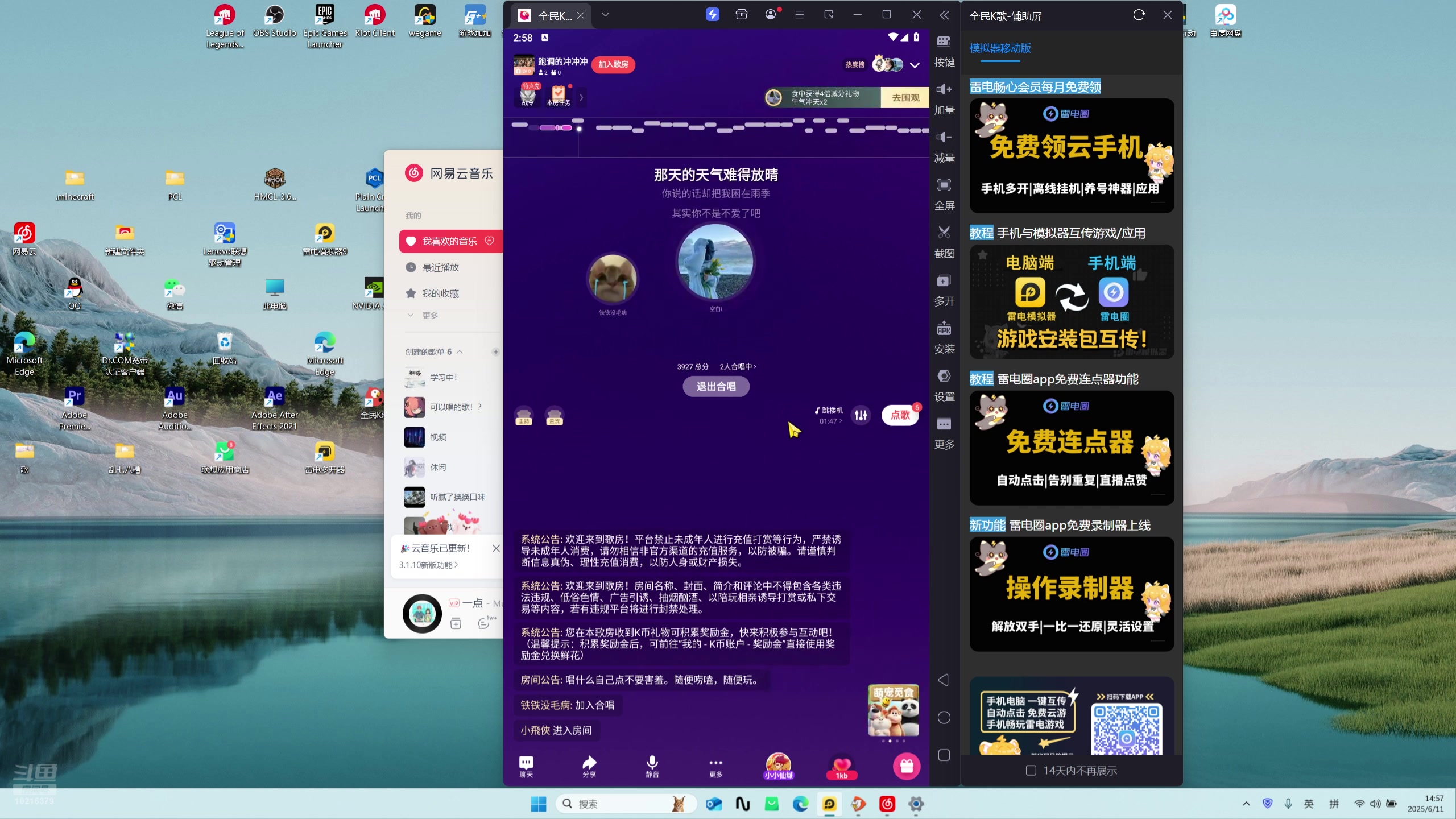The image size is (1456, 819).
Task: Click the 安装 APK install icon
Action: [x=944, y=328]
